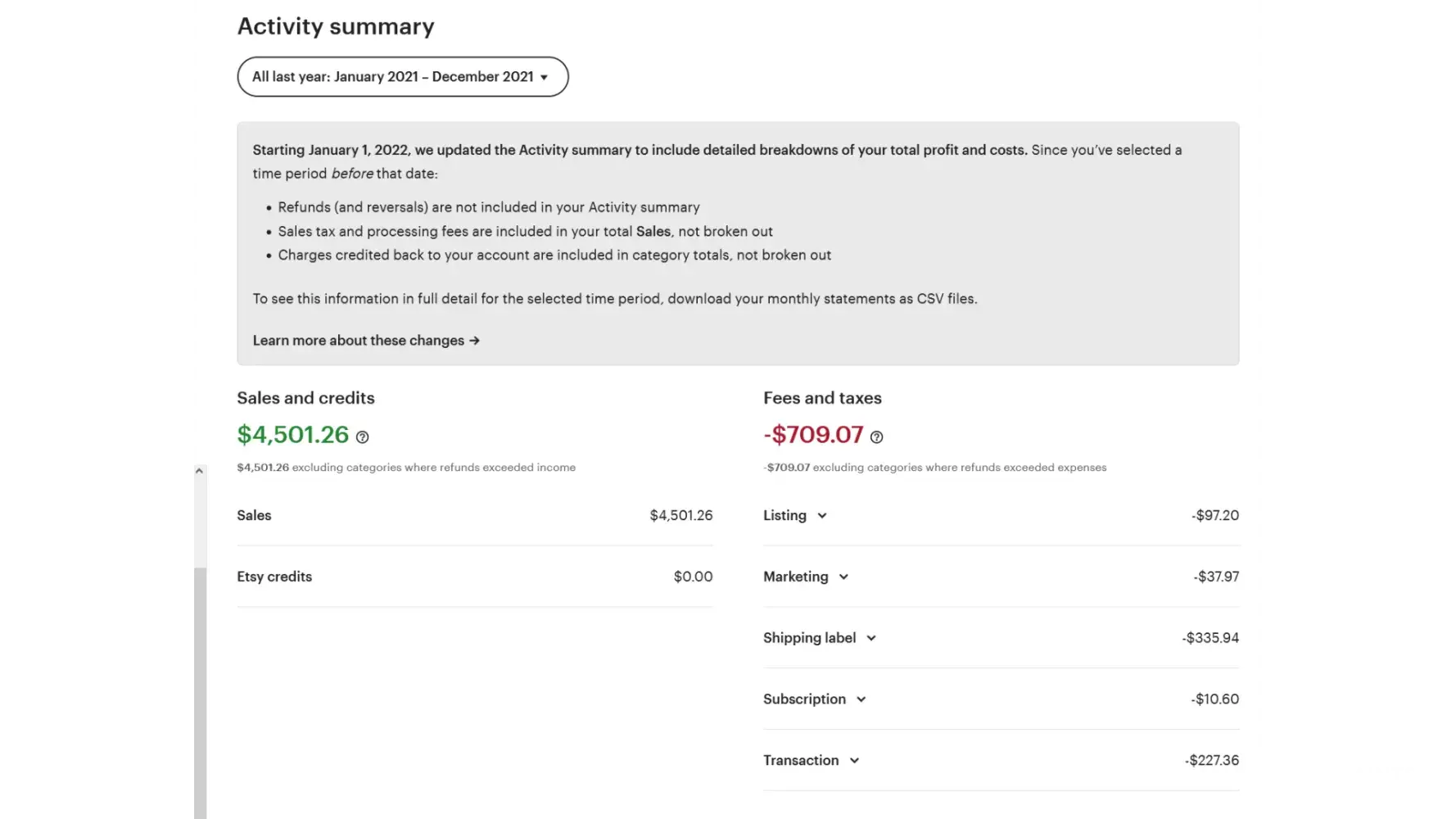
Task: Click the 'Fees and taxes' heading
Action: pos(822,398)
